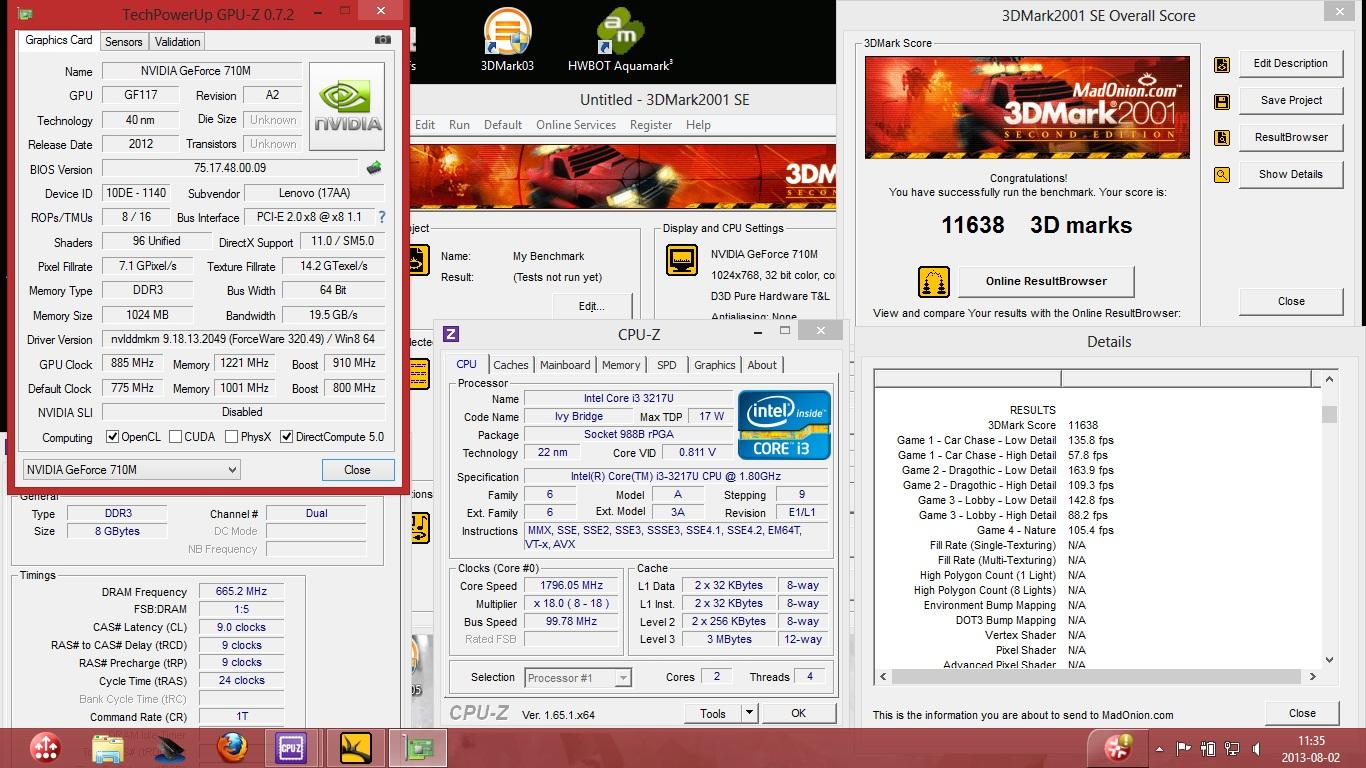Toggle the CUDA checkbox in GPU-Z
The height and width of the screenshot is (768, 1366).
coord(176,437)
